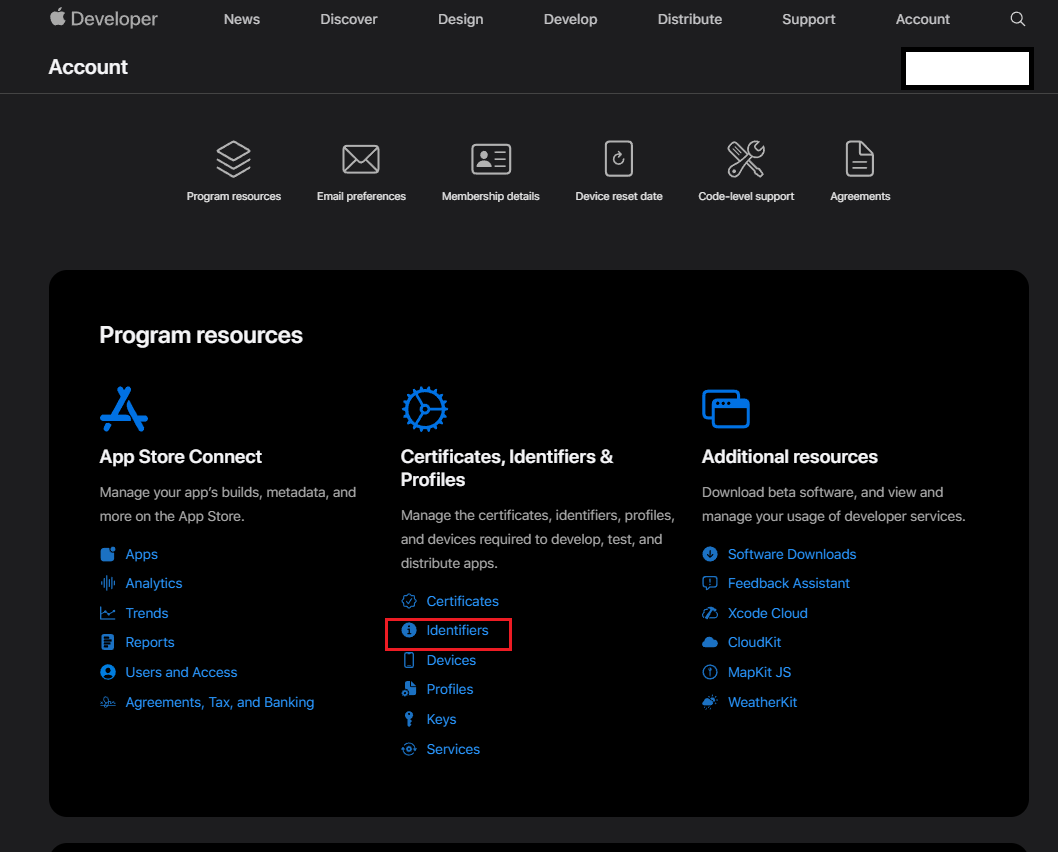Open the Develop menu item
The height and width of the screenshot is (852, 1058).
coord(570,19)
